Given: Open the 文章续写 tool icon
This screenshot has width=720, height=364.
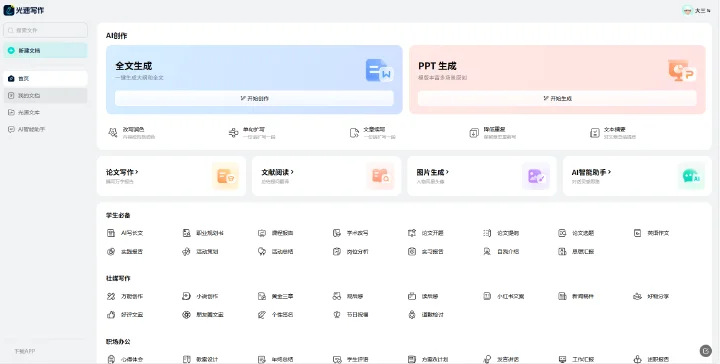Looking at the screenshot, I should tap(354, 133).
